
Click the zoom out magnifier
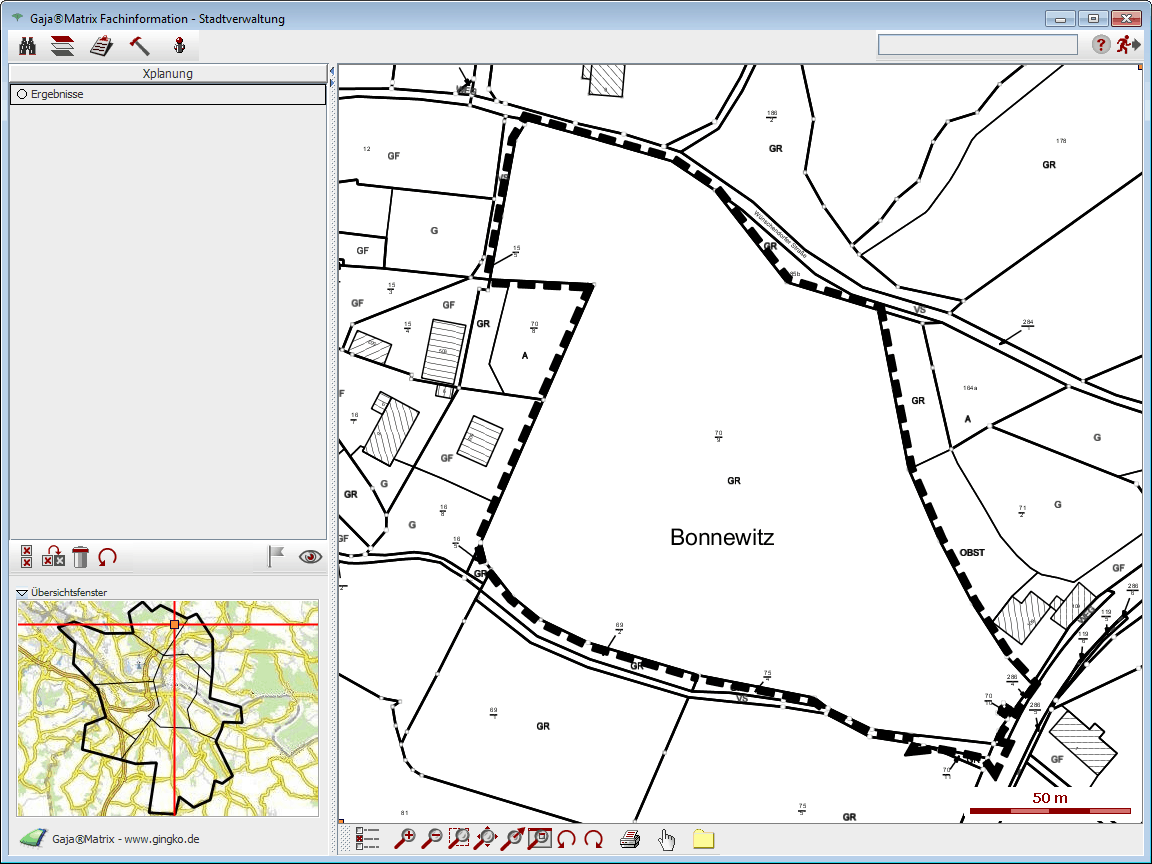pos(433,839)
